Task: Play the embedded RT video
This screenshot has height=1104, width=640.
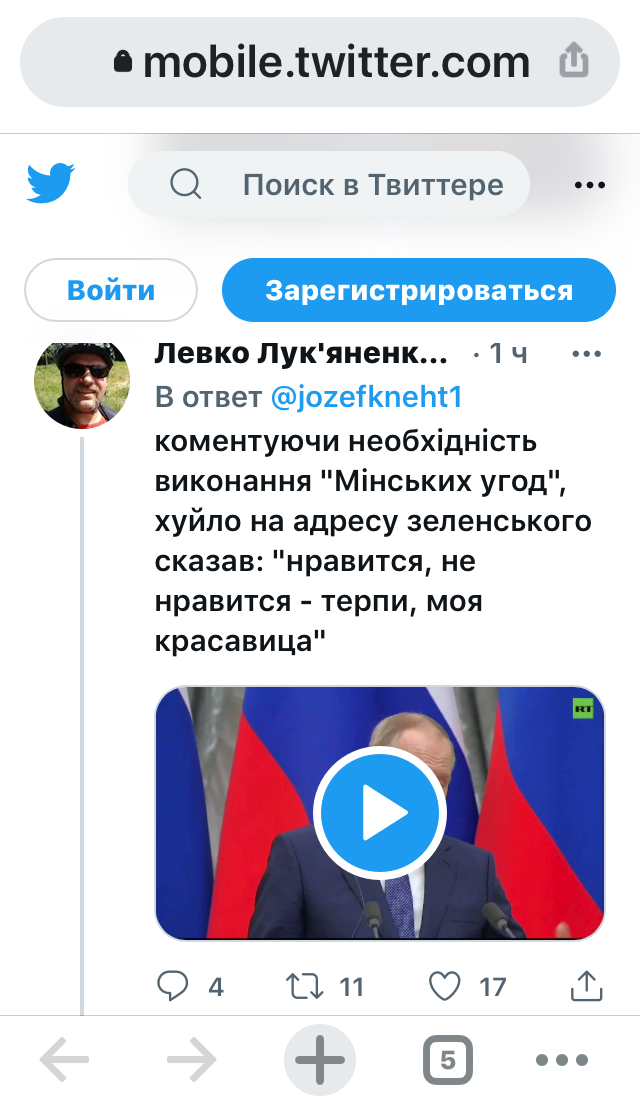Action: (x=379, y=813)
